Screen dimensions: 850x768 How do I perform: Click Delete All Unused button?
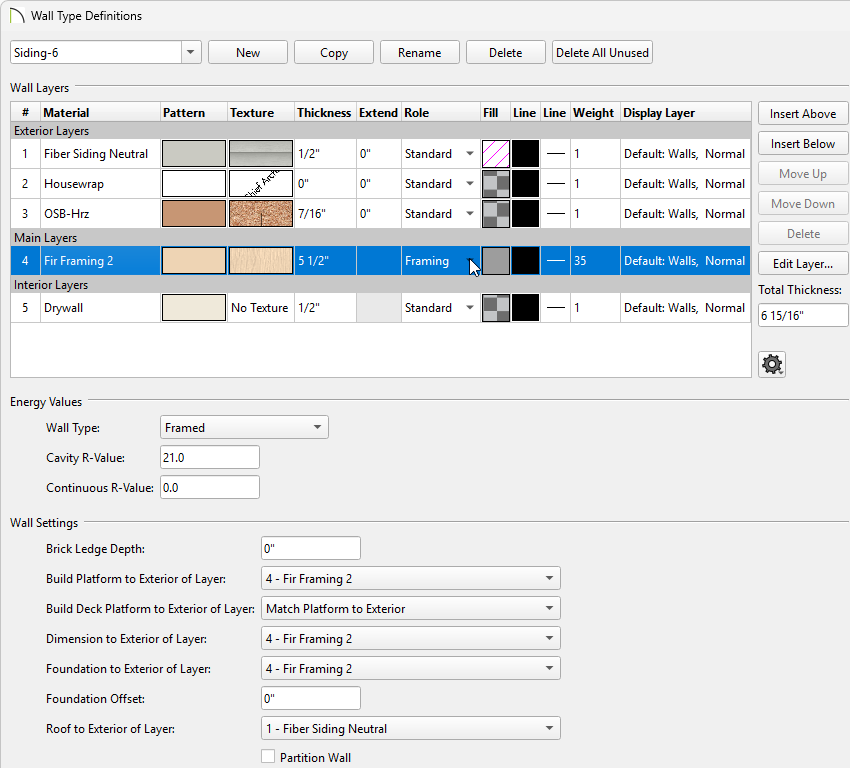click(x=602, y=53)
